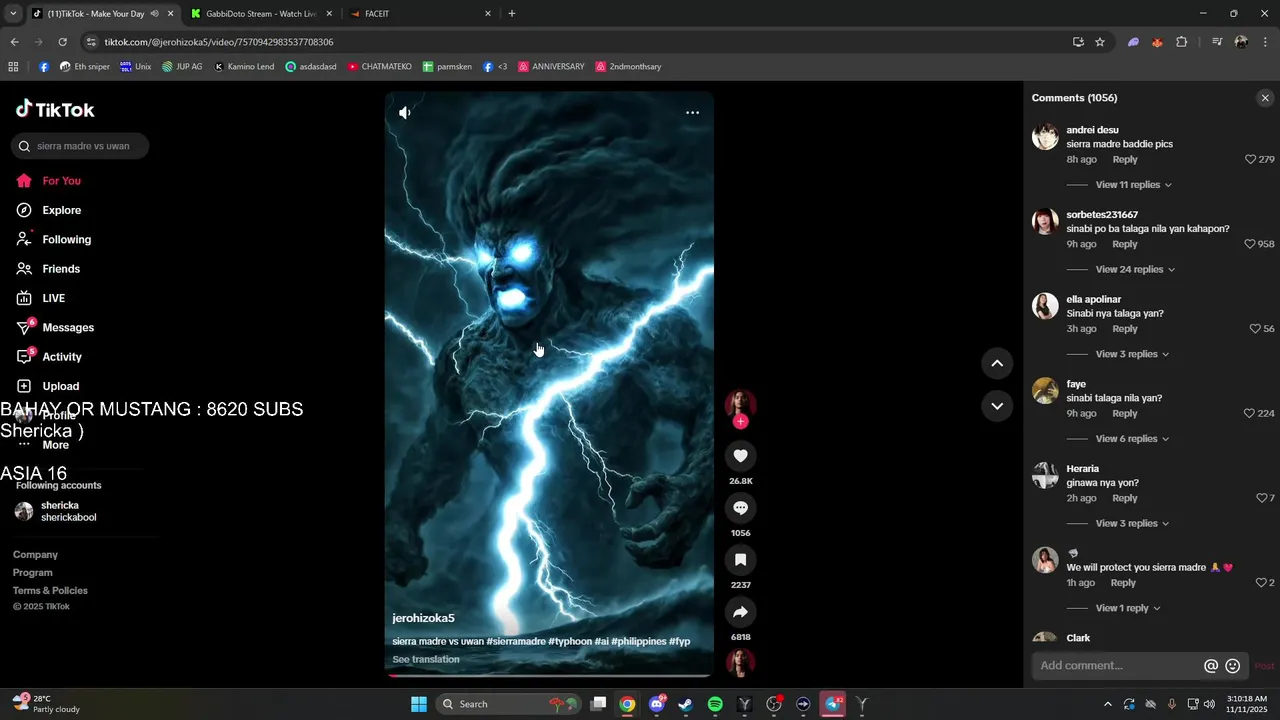Image resolution: width=1280 pixels, height=720 pixels.
Task: Open emoji picker in comment box
Action: point(1233,666)
